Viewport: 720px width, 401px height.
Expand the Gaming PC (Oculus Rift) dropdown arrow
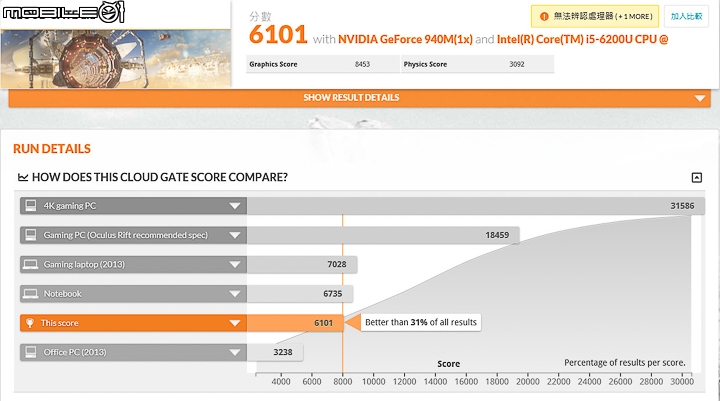(235, 235)
